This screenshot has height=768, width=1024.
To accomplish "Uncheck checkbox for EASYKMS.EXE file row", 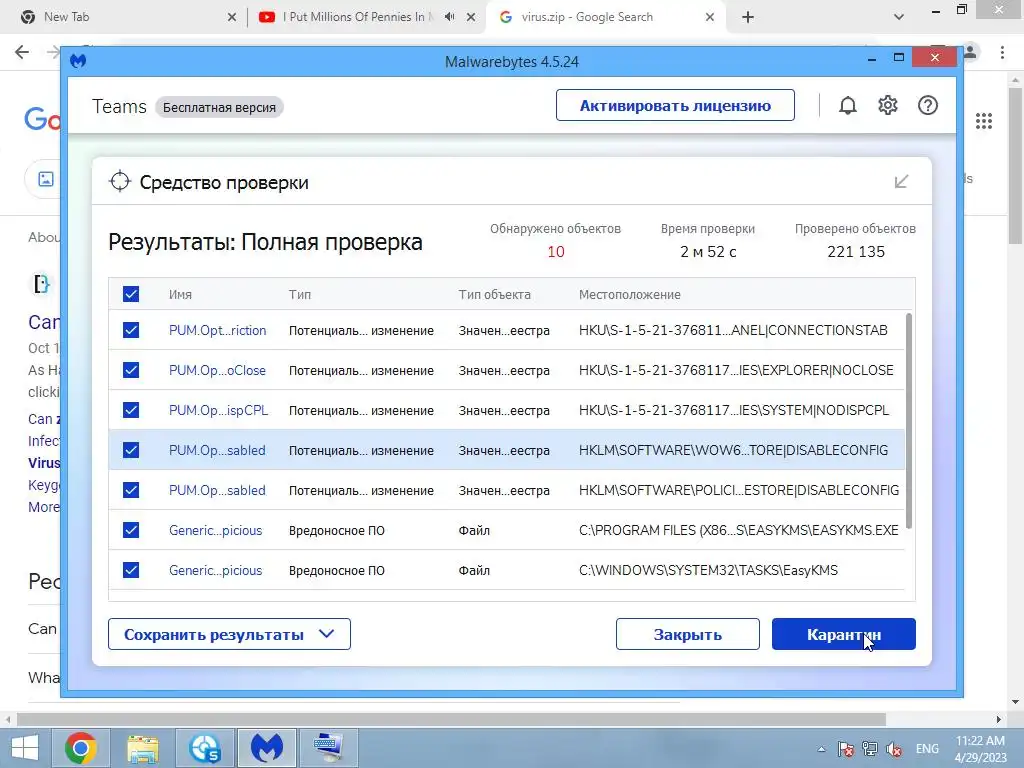I will pos(131,530).
